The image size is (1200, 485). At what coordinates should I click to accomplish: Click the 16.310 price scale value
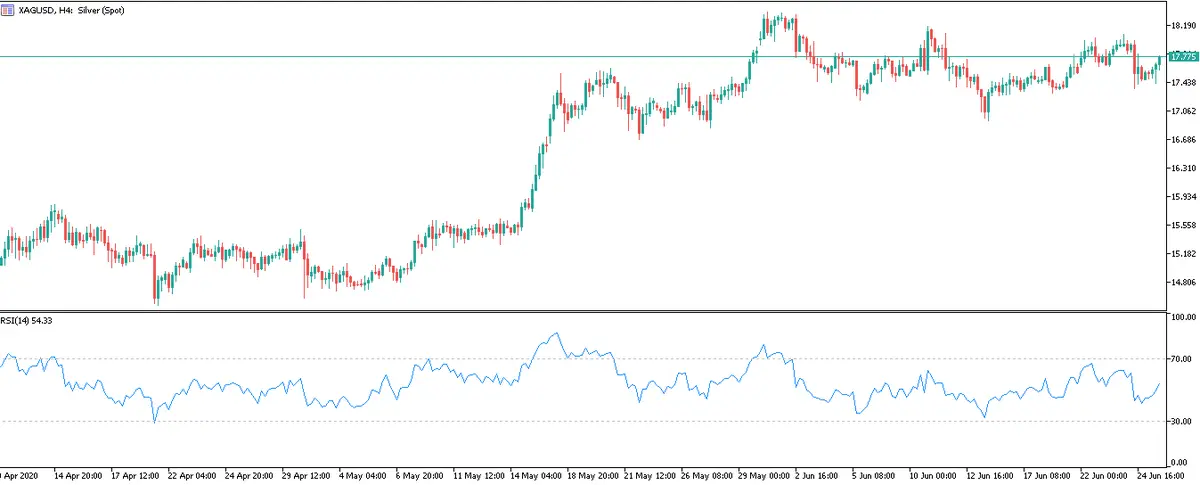pyautogui.click(x=1182, y=168)
